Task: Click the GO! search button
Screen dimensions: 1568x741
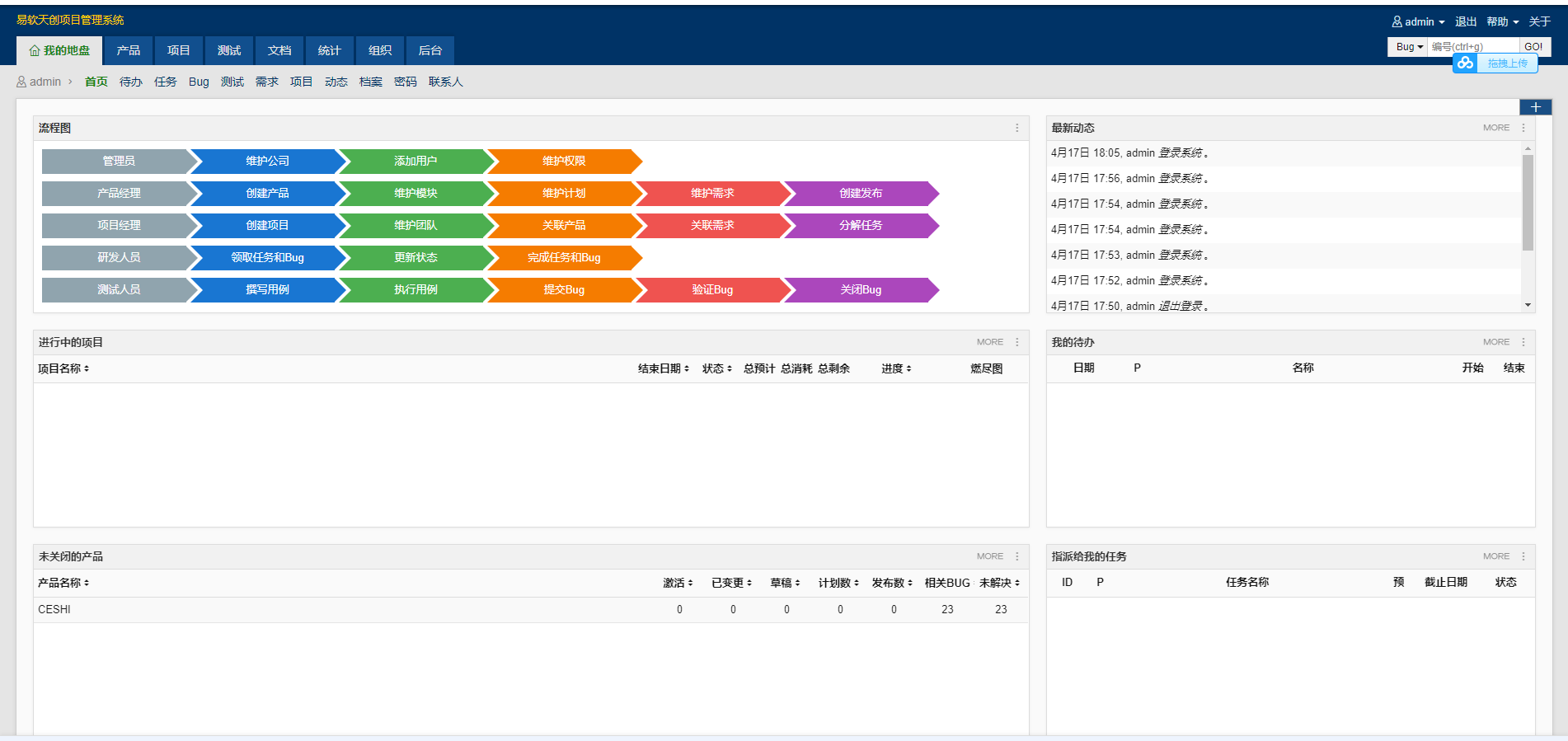Action: 1534,47
